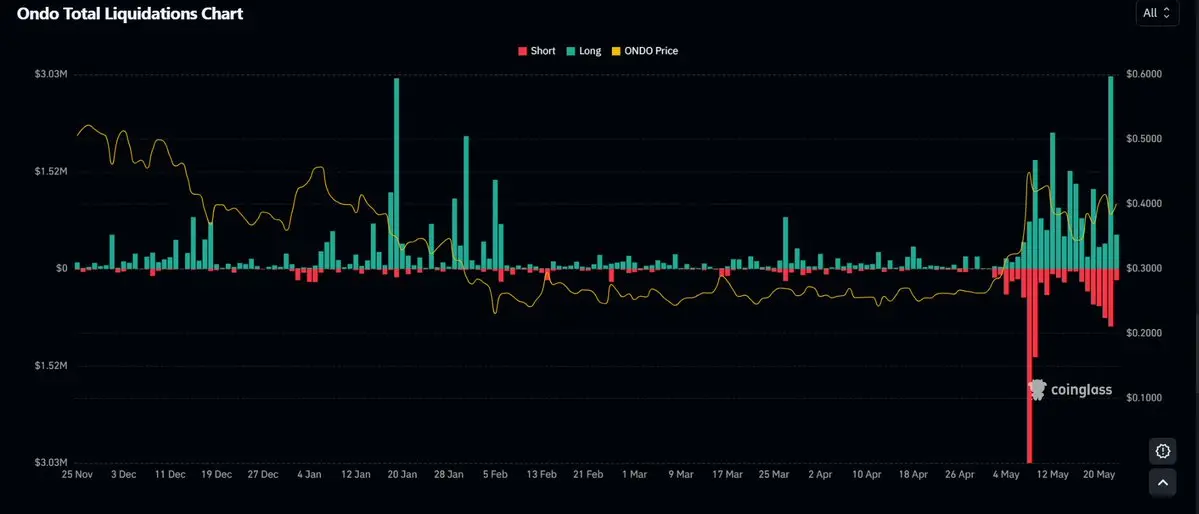Click the upper $1.52M axis label
The width and height of the screenshot is (1199, 514).
(x=51, y=171)
